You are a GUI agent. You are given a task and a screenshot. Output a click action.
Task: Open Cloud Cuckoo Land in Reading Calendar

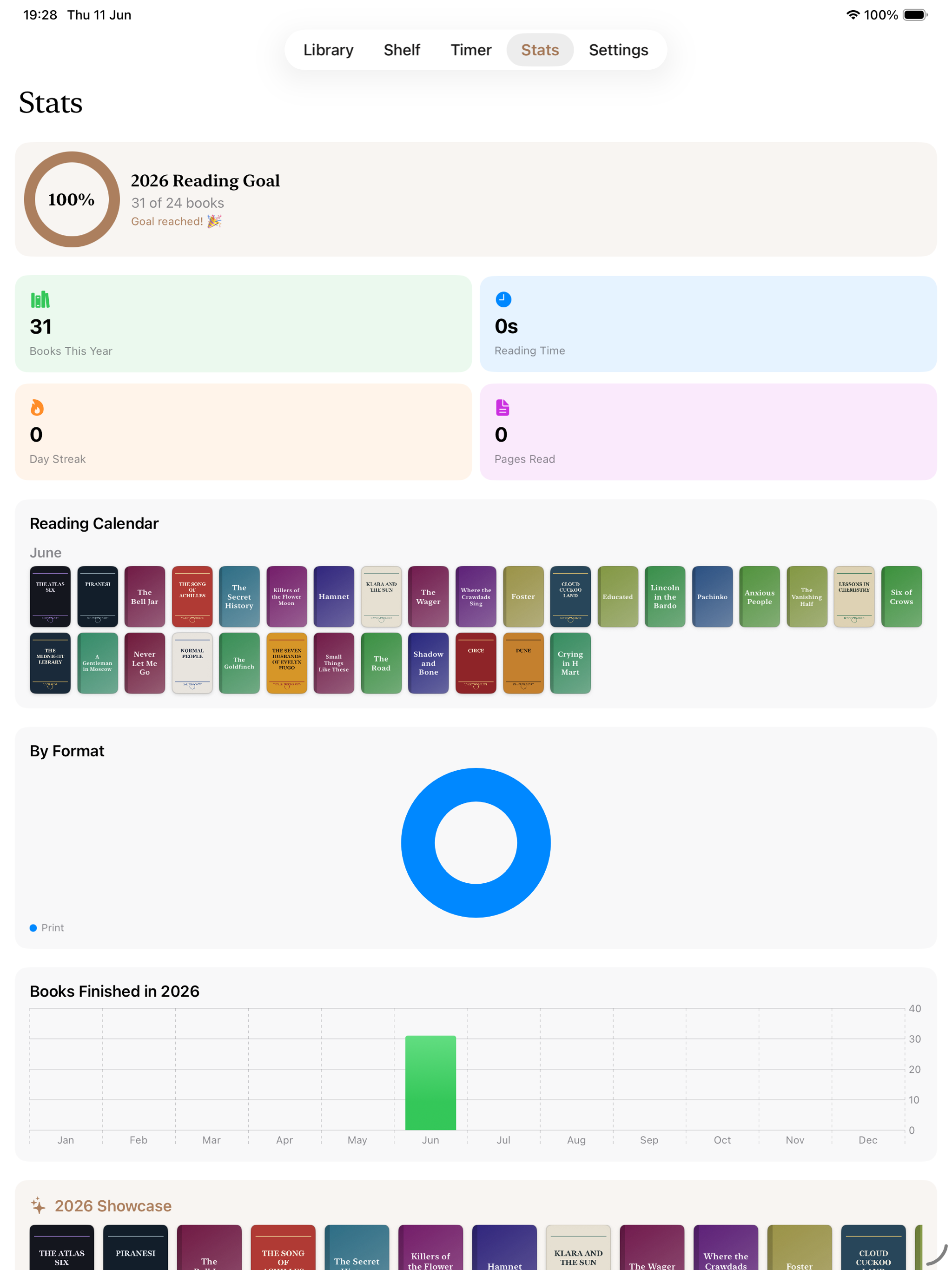[x=570, y=596]
